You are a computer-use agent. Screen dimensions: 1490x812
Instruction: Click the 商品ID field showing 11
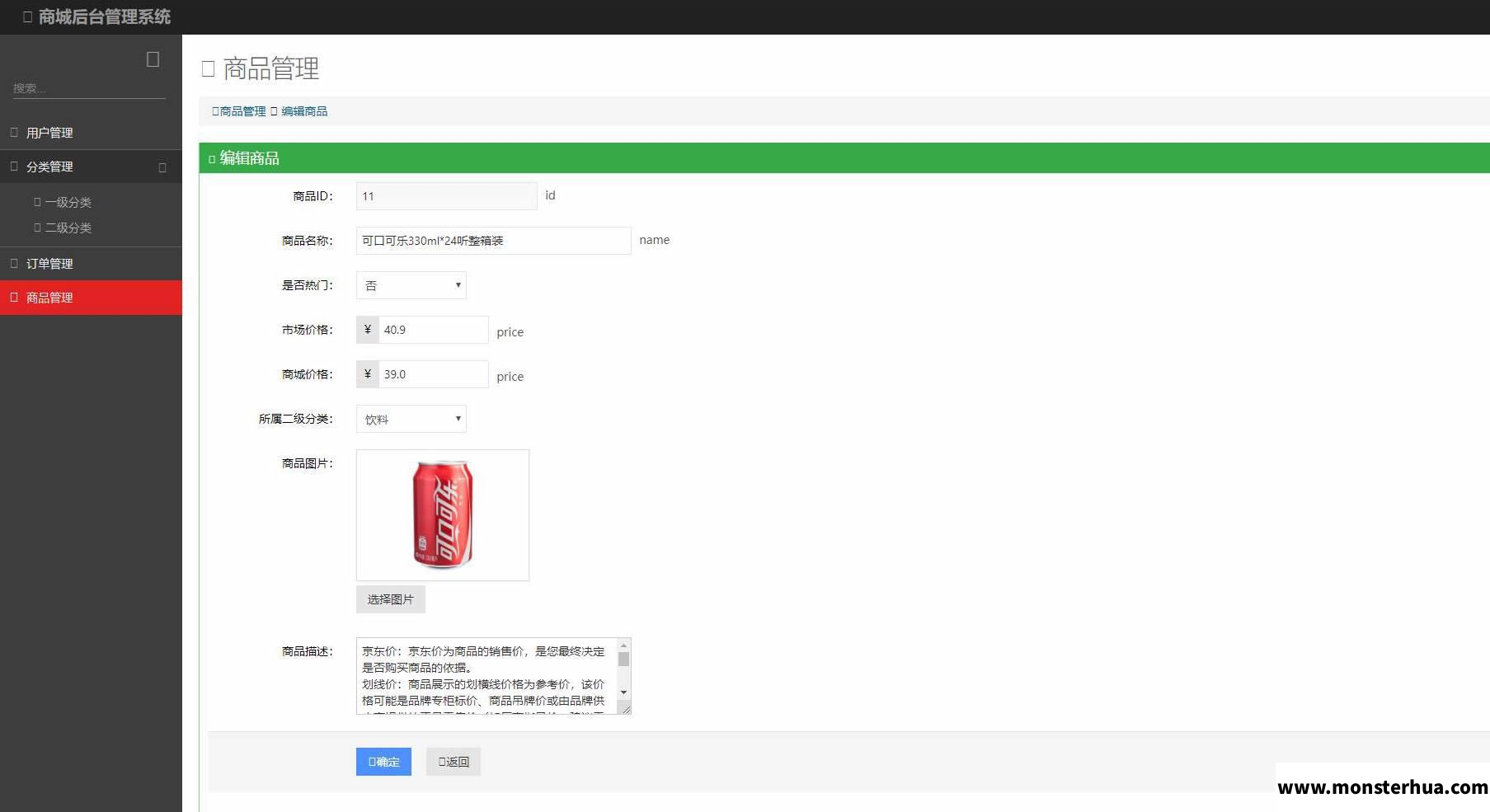[x=446, y=196]
